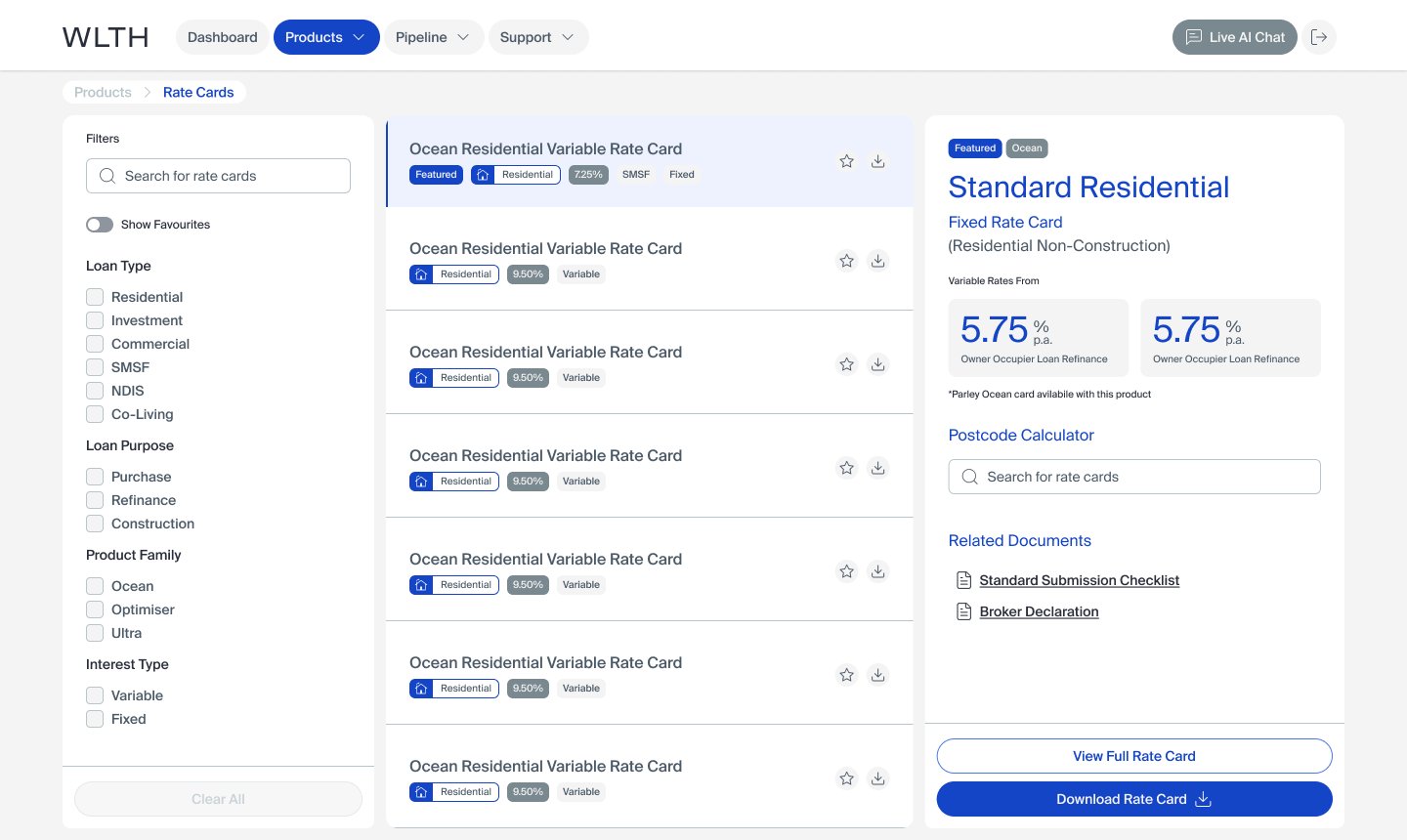Click the Fixed Rate Card subtitle
Viewport: 1407px width, 840px height.
(1005, 222)
